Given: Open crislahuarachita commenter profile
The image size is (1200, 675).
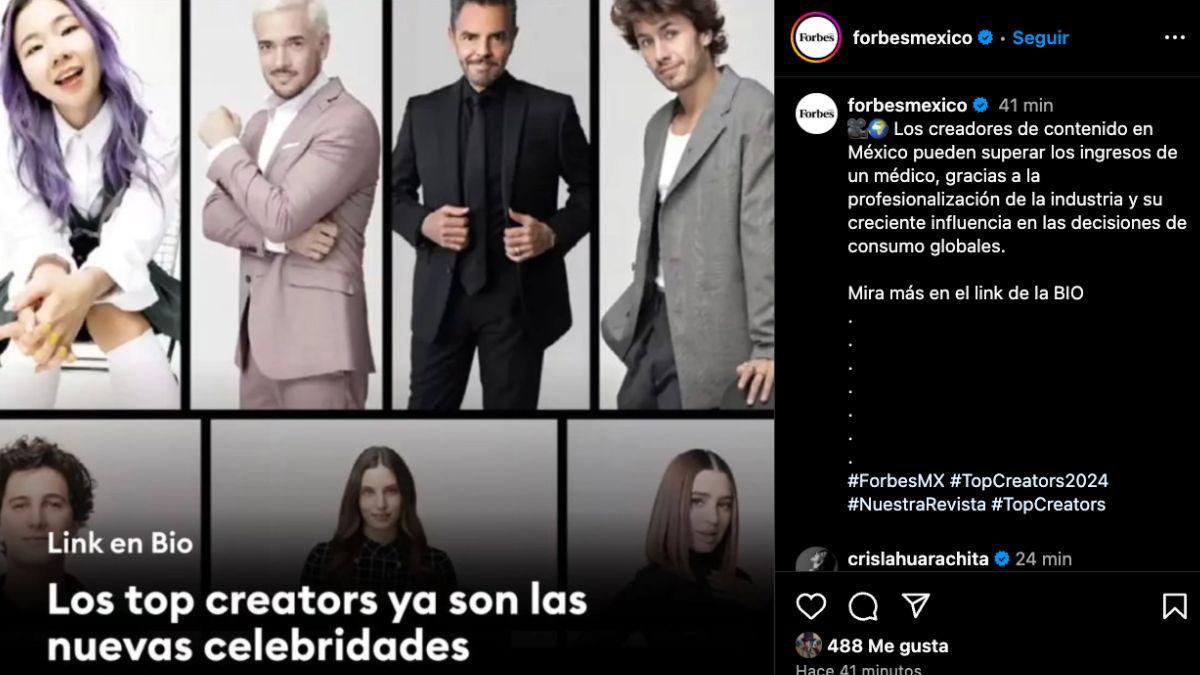Looking at the screenshot, I should click(918, 559).
